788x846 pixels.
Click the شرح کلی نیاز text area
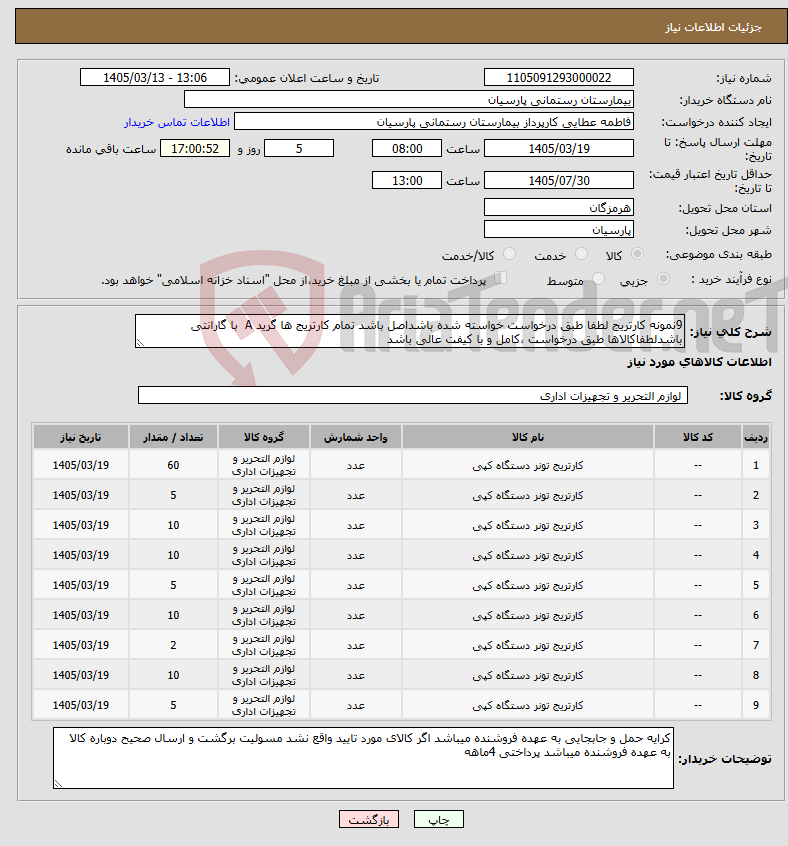[x=410, y=332]
